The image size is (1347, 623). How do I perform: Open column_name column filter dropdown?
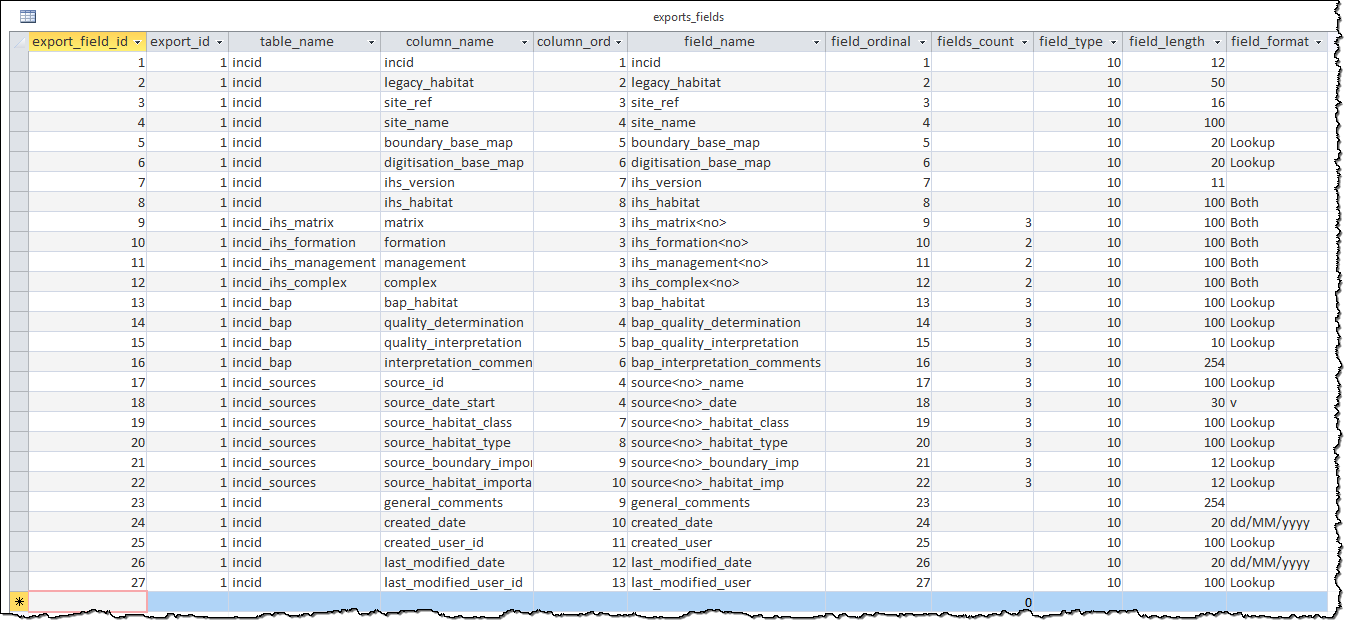(x=524, y=42)
